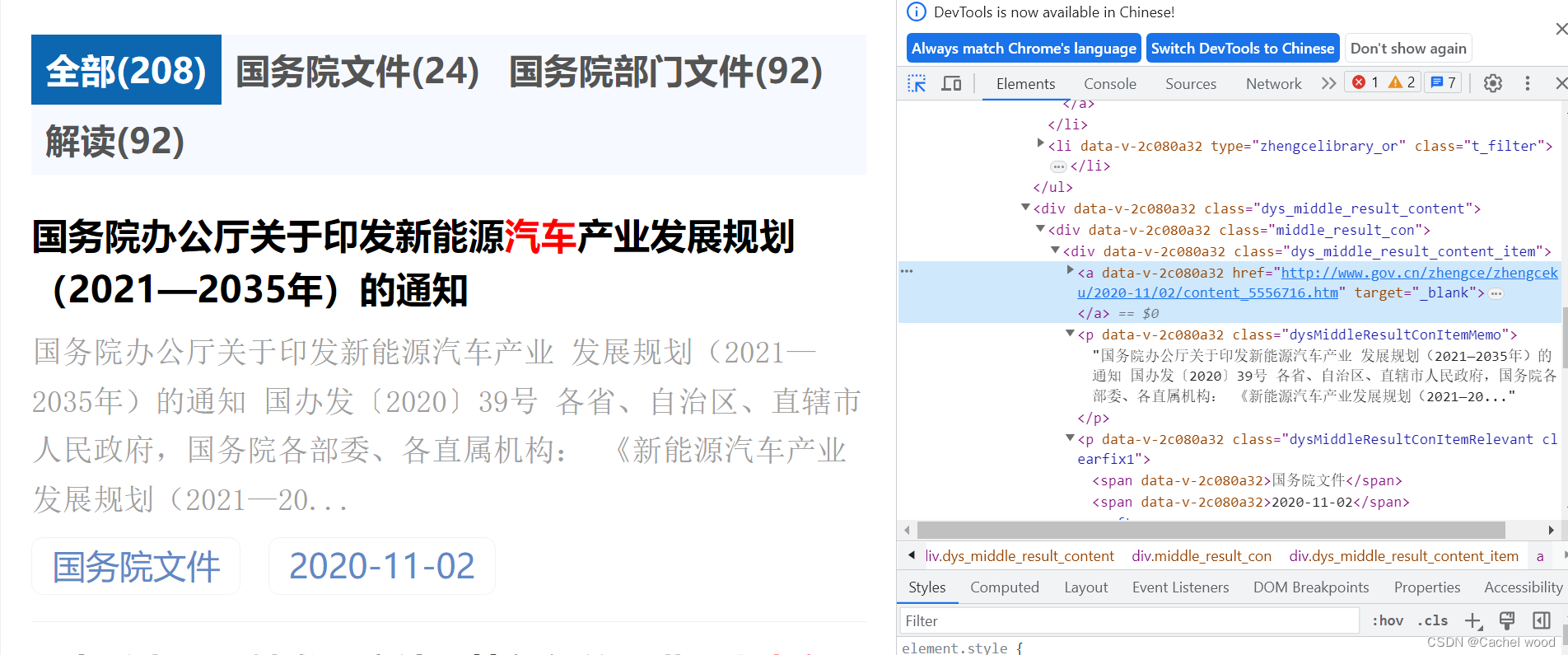Select the 'a' breadcrumb item

click(1539, 556)
